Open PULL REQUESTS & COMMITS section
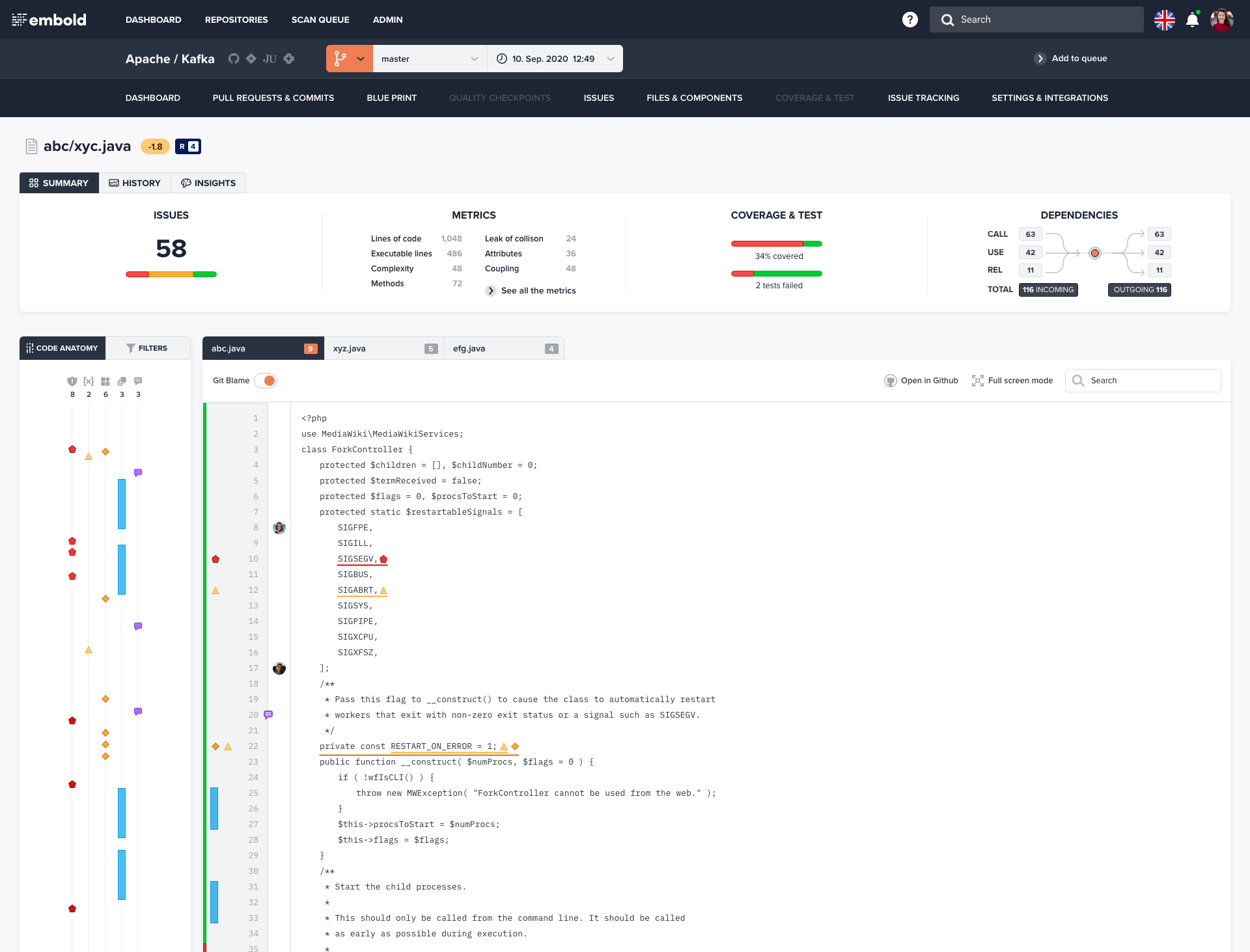 pyautogui.click(x=273, y=98)
